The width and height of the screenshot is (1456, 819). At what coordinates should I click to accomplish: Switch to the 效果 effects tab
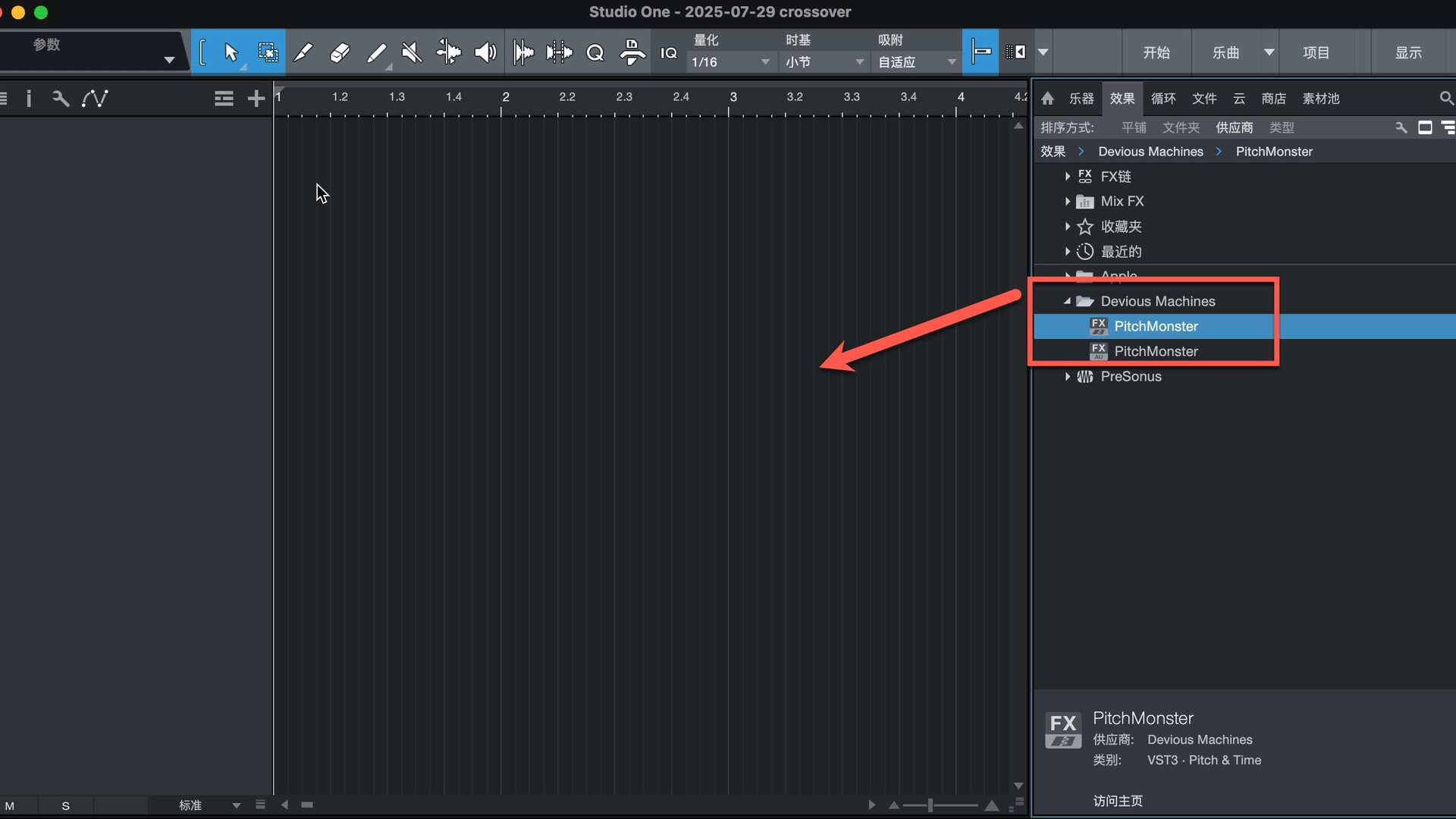click(x=1122, y=98)
